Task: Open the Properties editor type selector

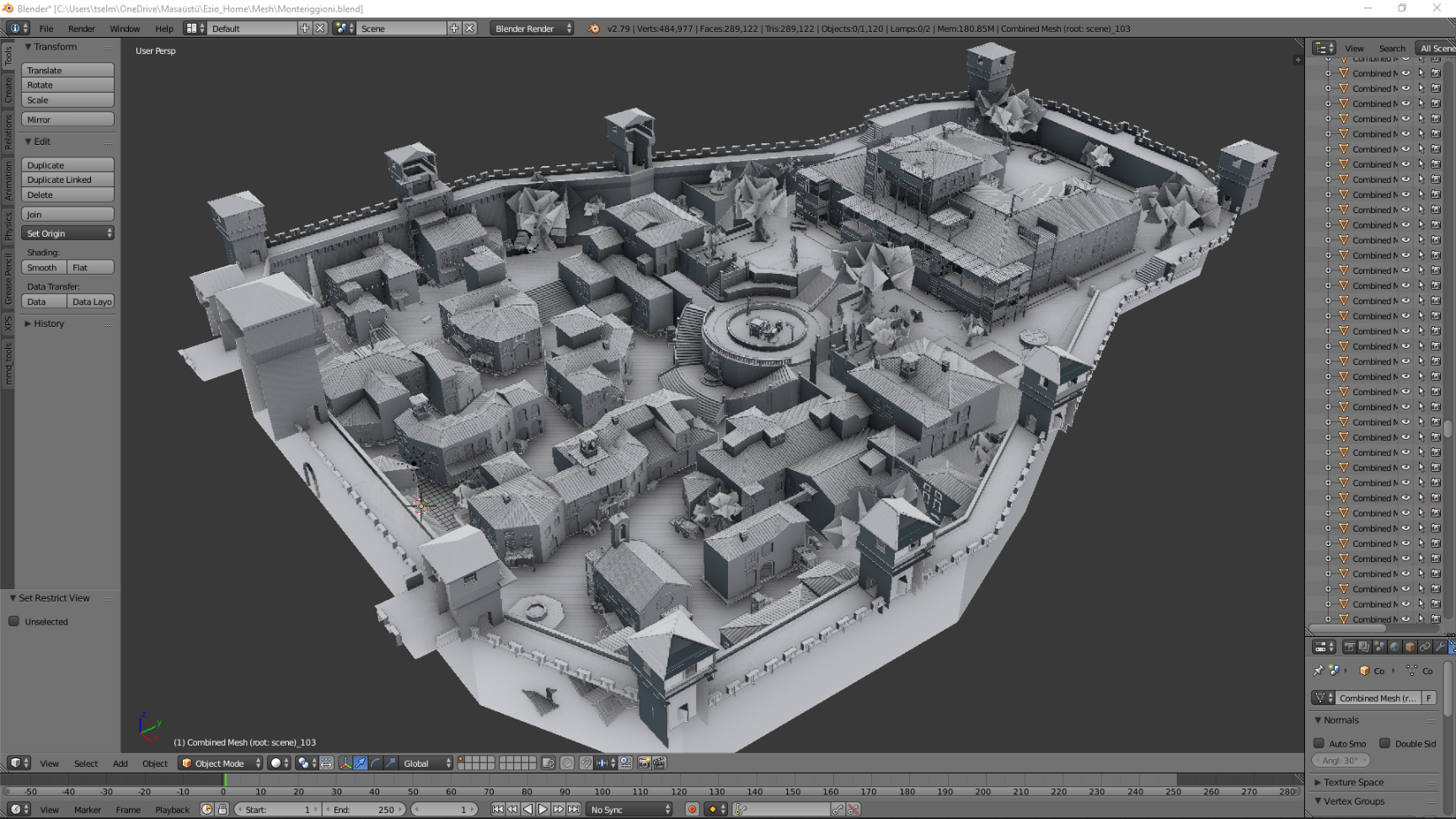Action: click(1325, 647)
